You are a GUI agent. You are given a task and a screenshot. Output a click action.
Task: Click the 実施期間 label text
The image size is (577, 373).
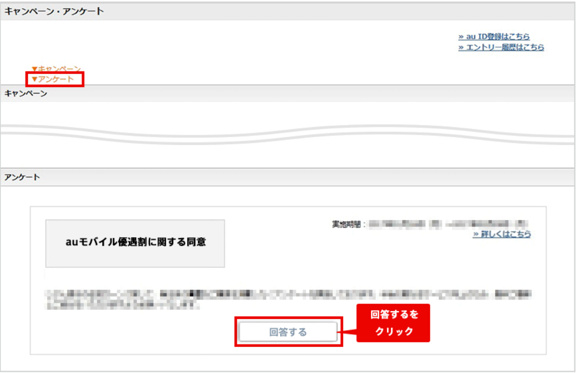tap(346, 224)
